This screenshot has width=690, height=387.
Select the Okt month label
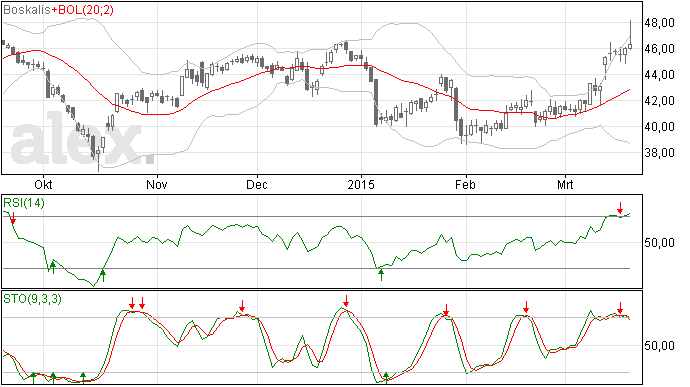coord(43,184)
